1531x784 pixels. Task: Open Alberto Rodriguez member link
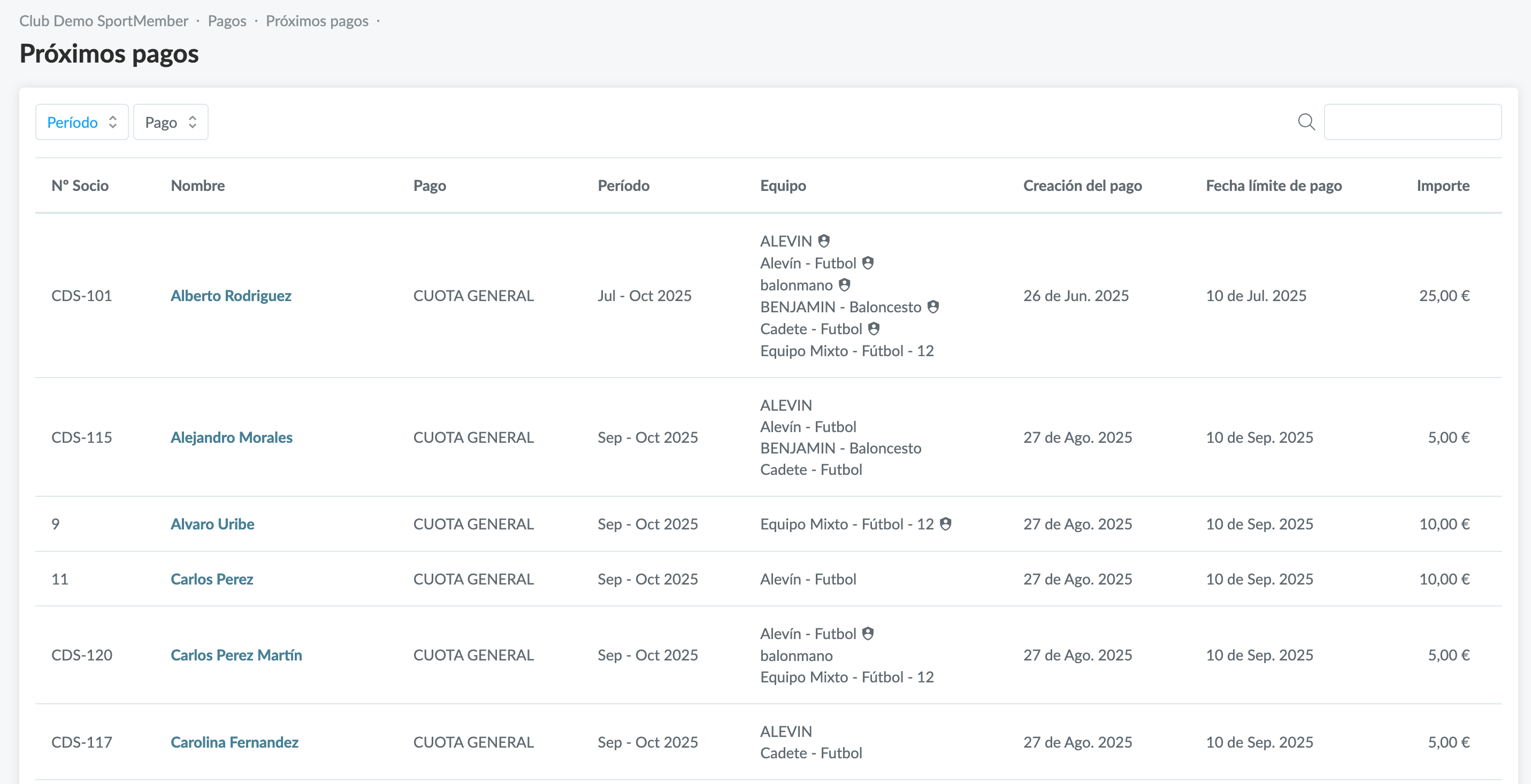click(231, 296)
